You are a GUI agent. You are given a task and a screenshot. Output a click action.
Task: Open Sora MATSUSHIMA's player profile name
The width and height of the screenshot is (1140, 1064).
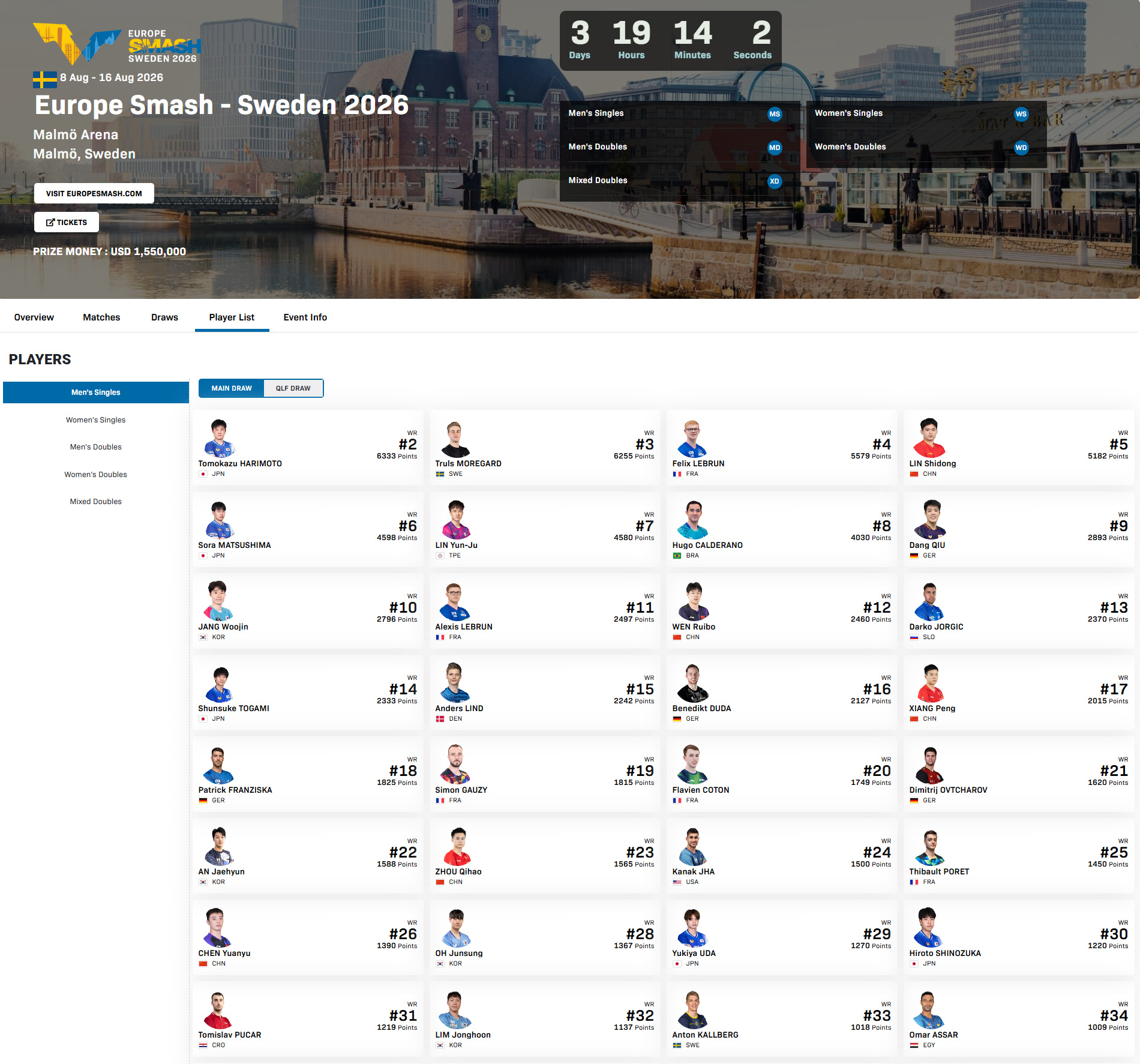point(235,546)
